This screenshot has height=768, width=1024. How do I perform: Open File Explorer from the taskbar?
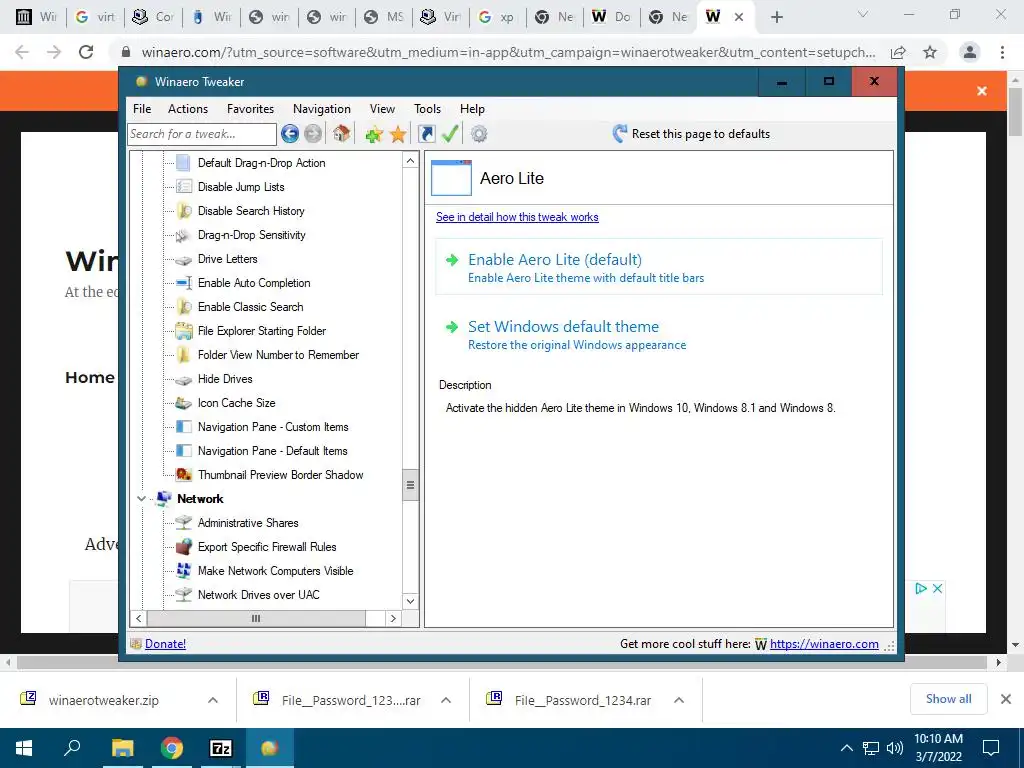122,748
